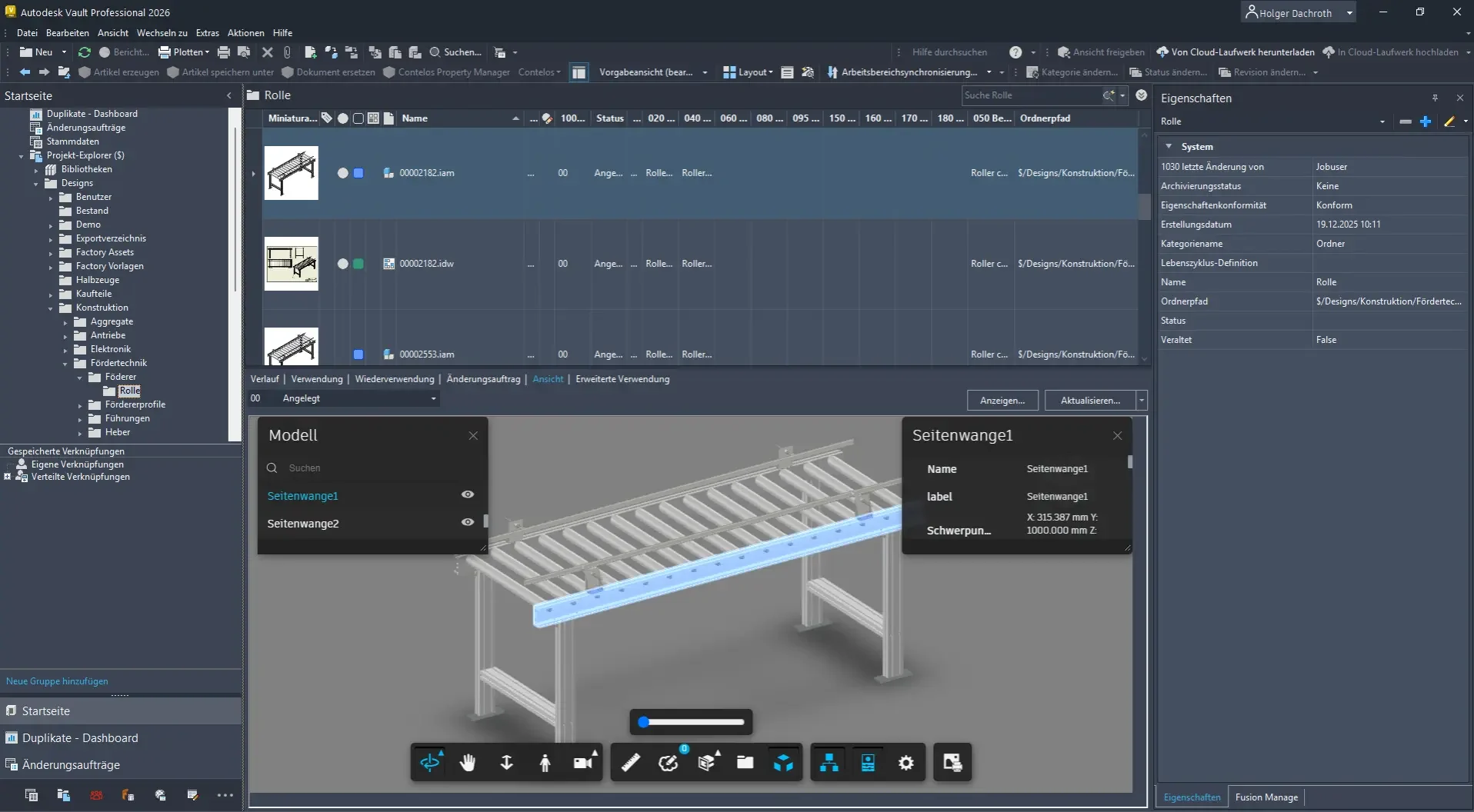This screenshot has height=812, width=1474.
Task: Click the green Refresh icon in toolbar
Action: [85, 52]
